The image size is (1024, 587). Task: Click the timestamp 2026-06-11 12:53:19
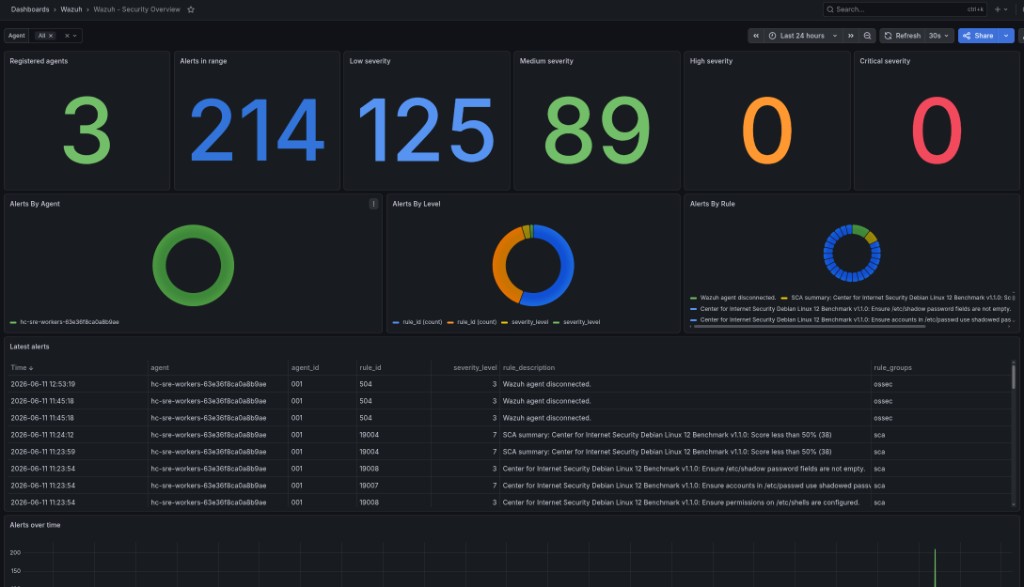pos(42,384)
